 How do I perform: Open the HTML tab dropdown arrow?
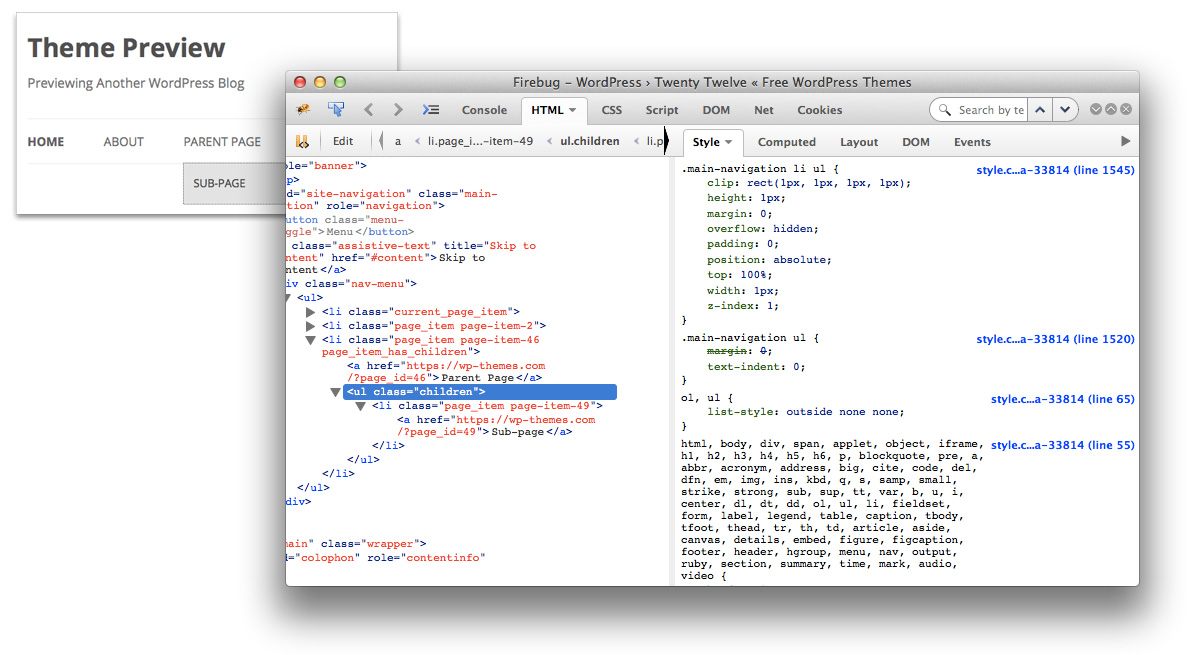(x=572, y=110)
